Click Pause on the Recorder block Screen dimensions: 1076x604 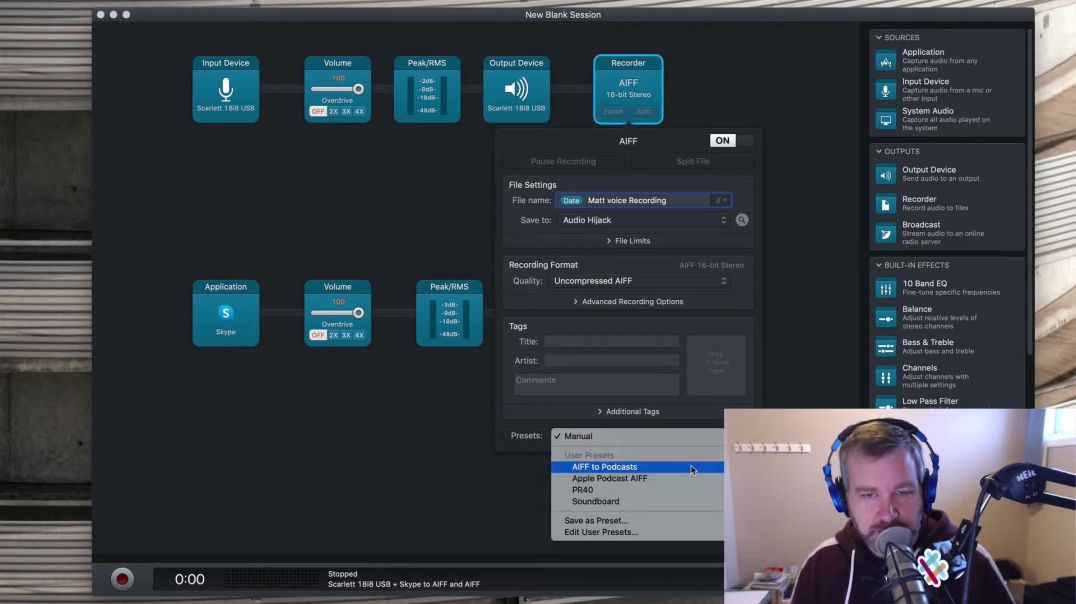click(613, 111)
